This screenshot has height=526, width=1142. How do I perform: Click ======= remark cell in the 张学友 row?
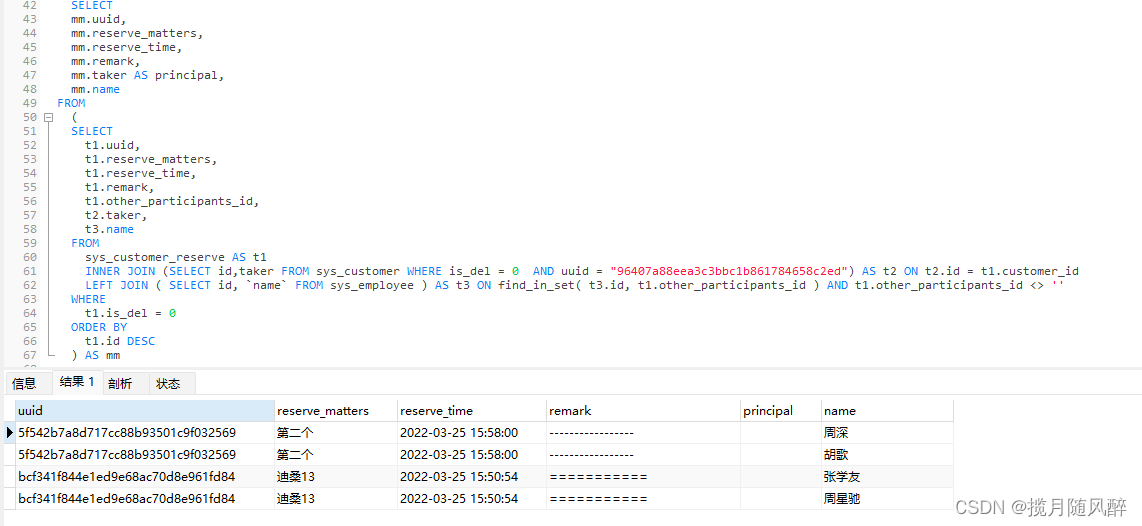point(642,477)
